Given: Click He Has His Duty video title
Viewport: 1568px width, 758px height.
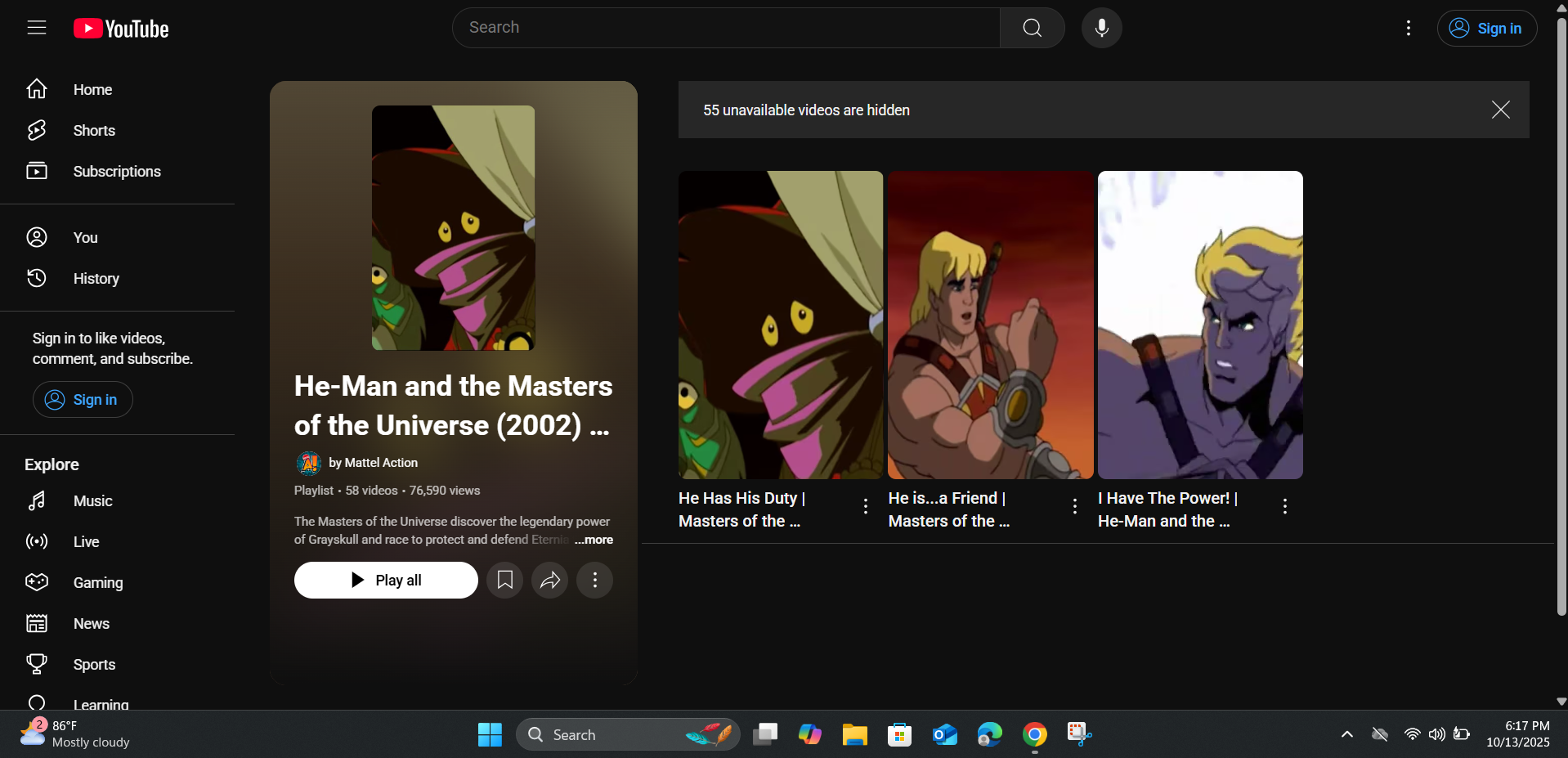Looking at the screenshot, I should [x=742, y=509].
